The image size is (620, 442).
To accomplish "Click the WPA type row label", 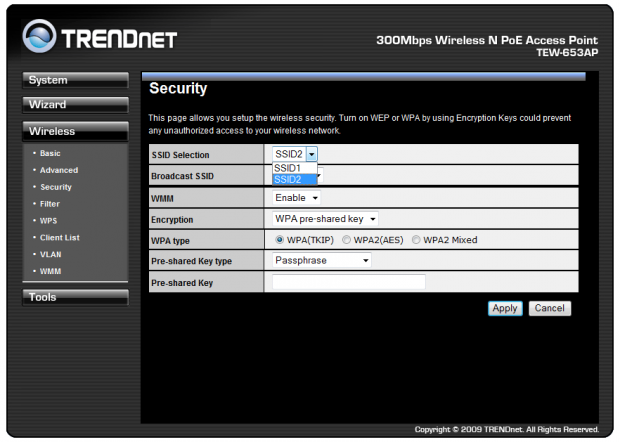I will (x=170, y=241).
